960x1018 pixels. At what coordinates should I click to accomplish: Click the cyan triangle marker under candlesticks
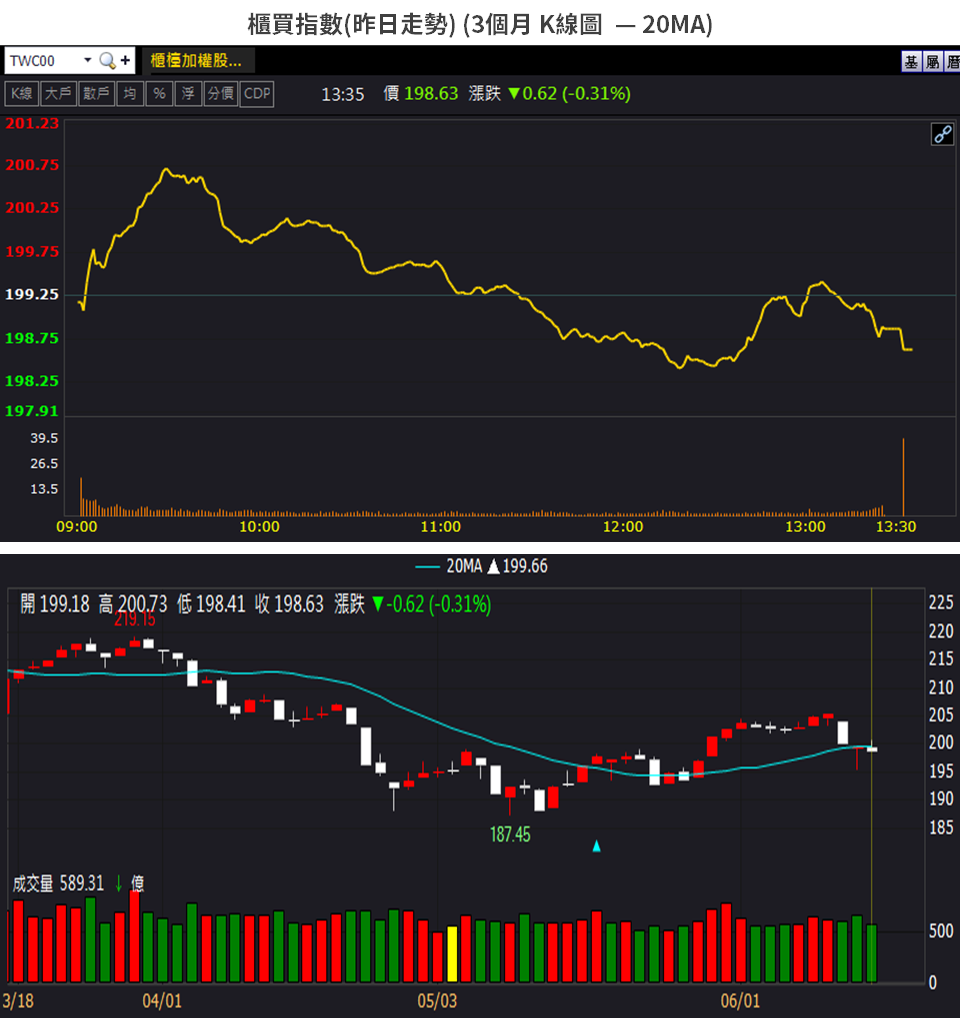point(597,846)
